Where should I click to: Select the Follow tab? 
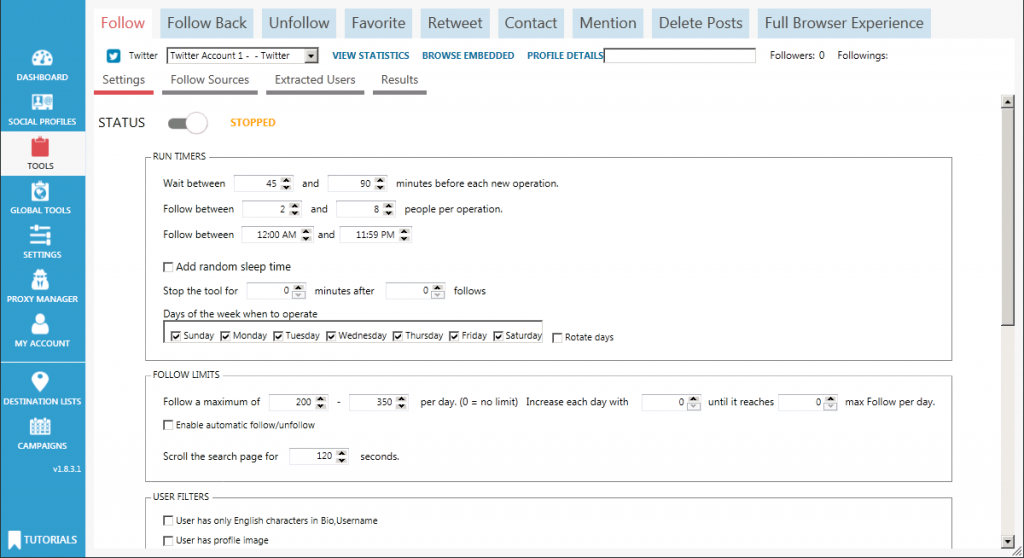point(123,23)
